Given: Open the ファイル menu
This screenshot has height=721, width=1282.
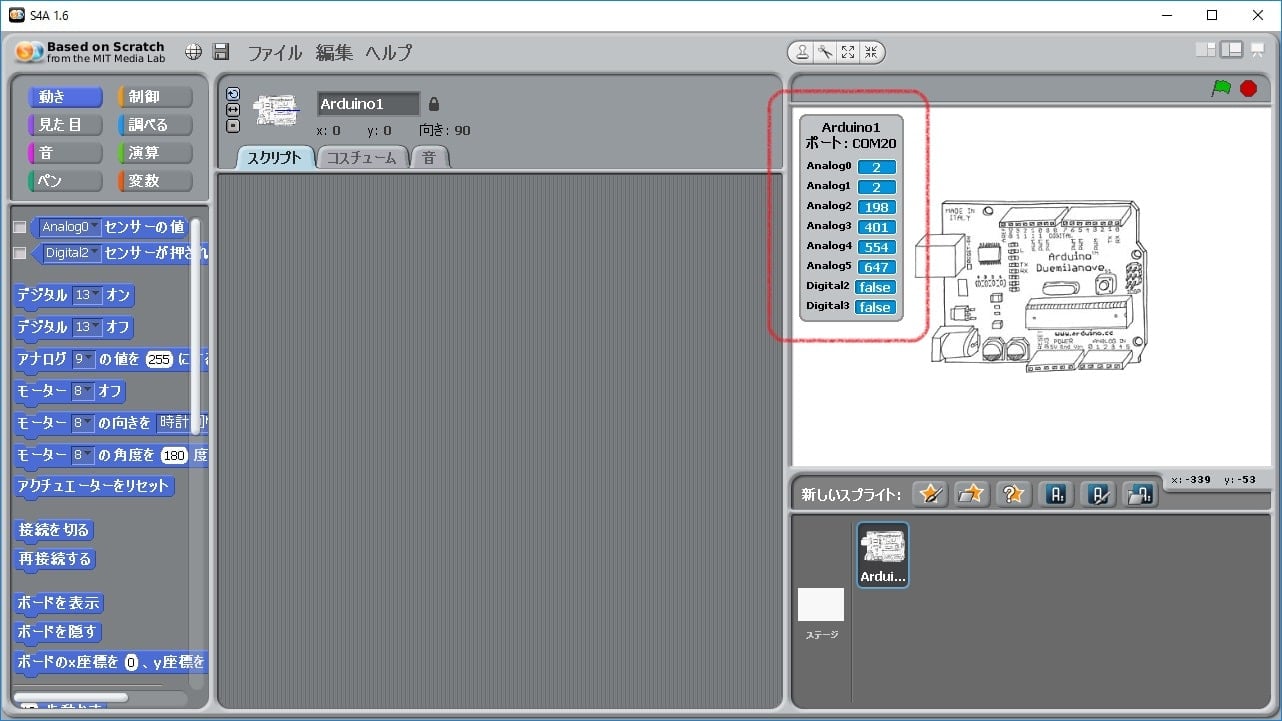Looking at the screenshot, I should pyautogui.click(x=274, y=53).
